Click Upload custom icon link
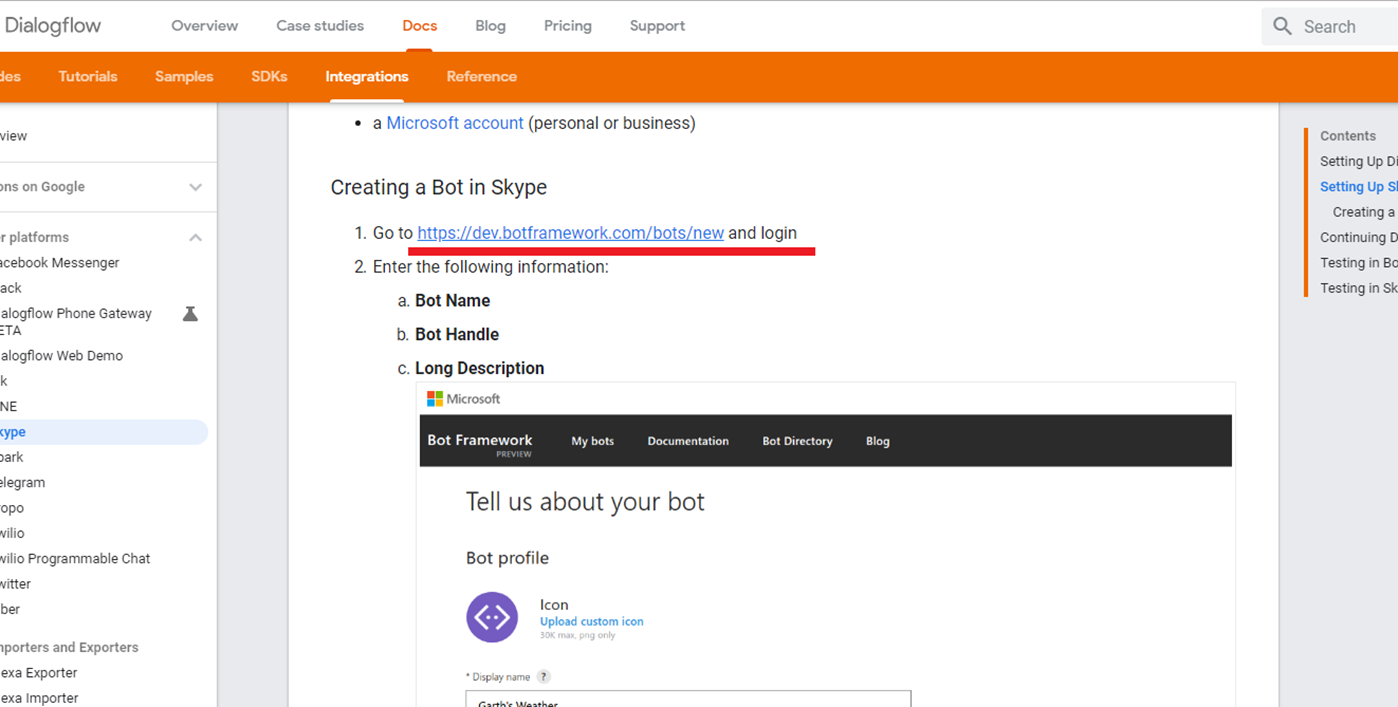Image resolution: width=1398 pixels, height=707 pixels. click(x=591, y=622)
